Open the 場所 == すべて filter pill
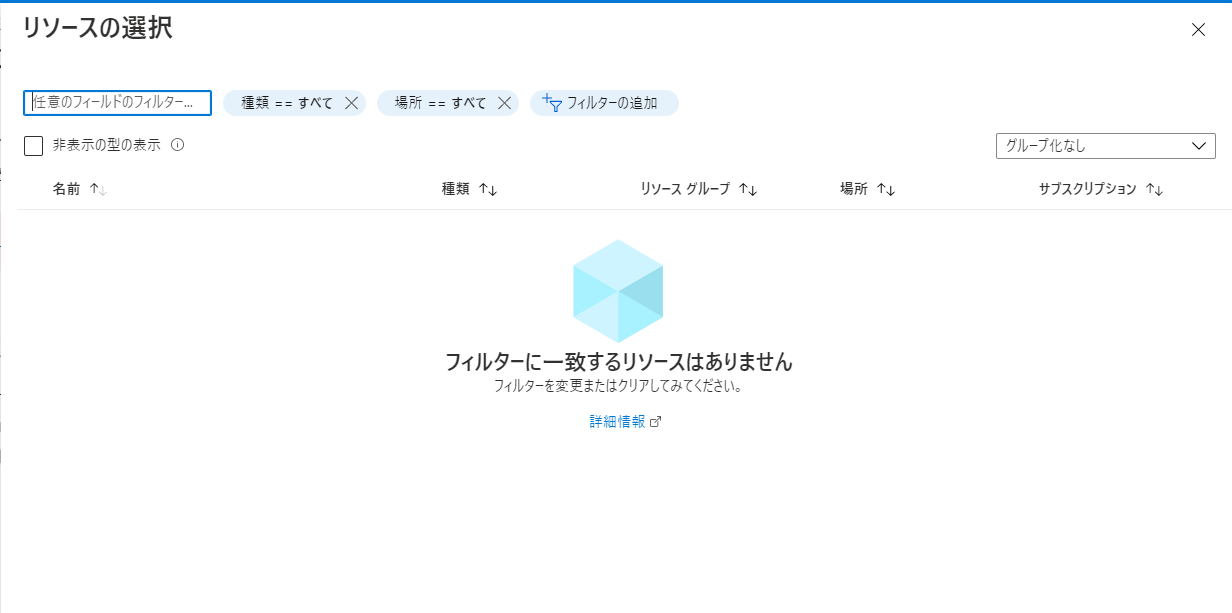The width and height of the screenshot is (1232, 613). (x=440, y=103)
